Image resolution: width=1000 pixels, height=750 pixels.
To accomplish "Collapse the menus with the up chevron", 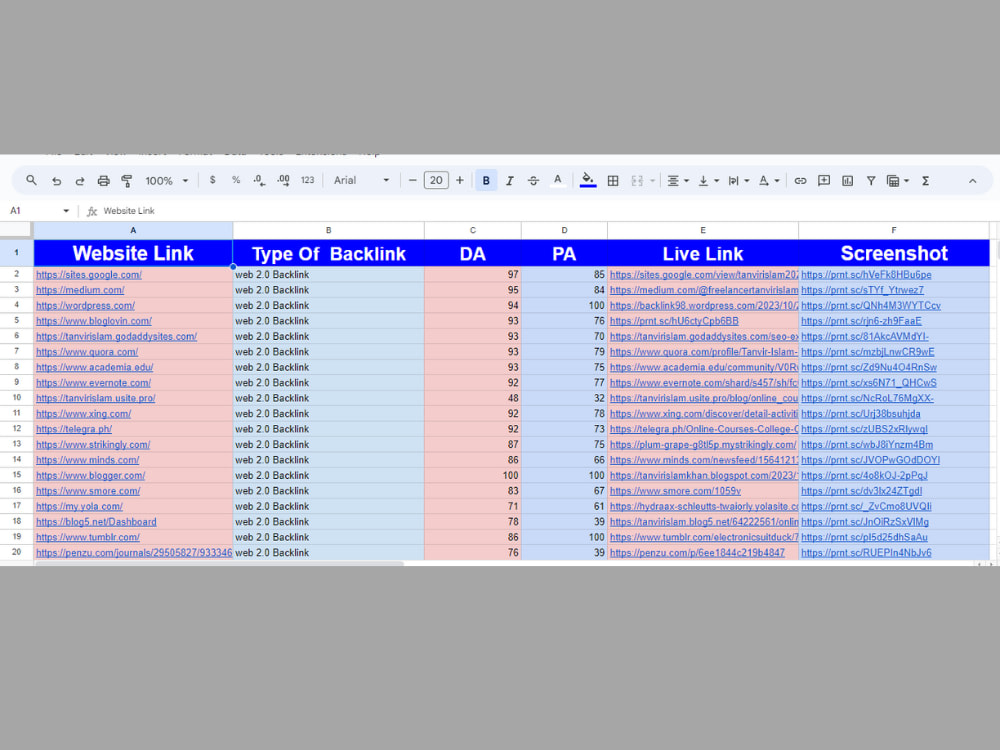I will coord(973,181).
